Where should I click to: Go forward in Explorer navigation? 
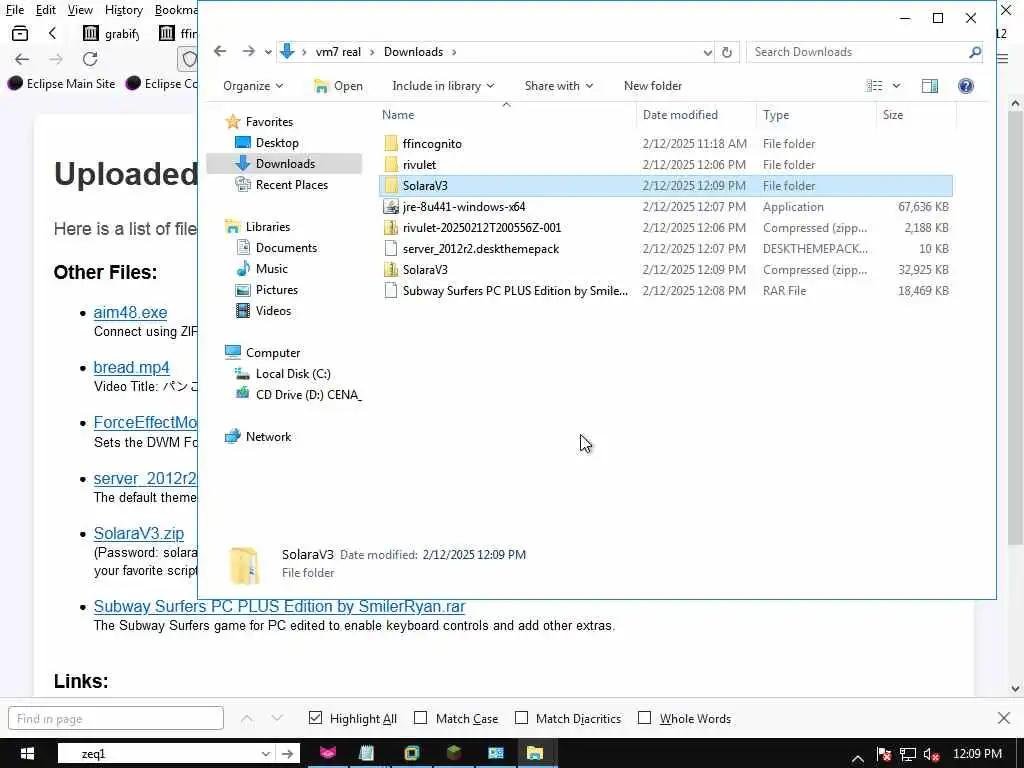coord(248,52)
